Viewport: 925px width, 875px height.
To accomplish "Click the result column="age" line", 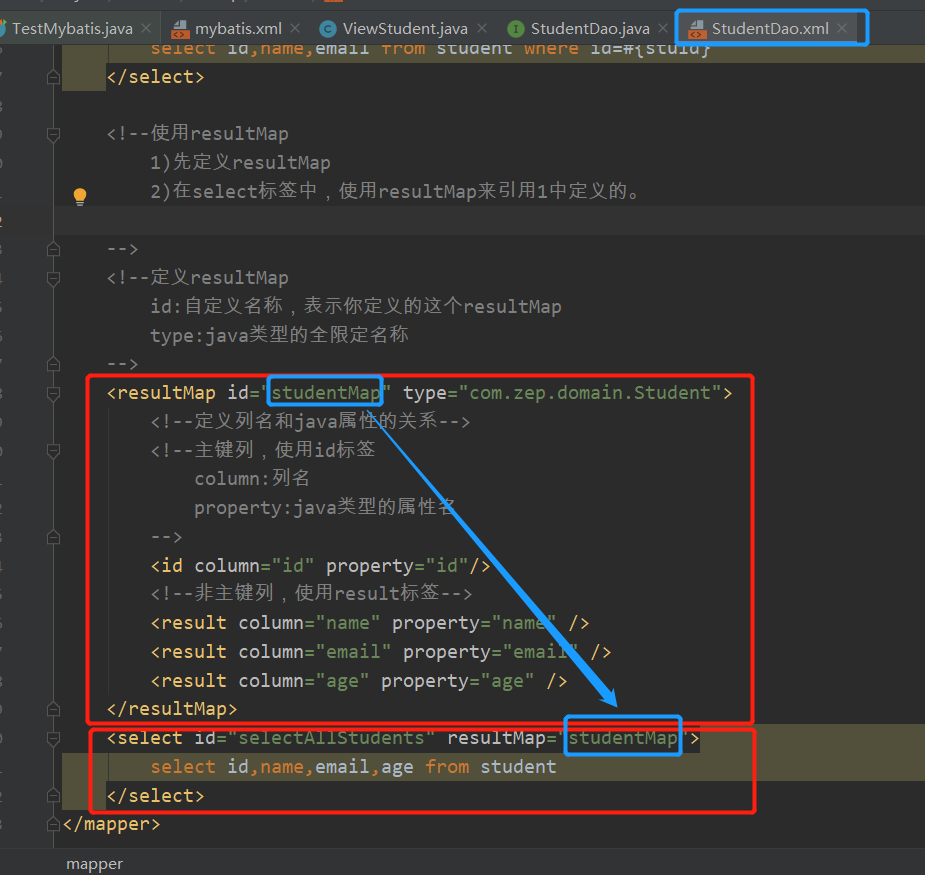I will point(359,681).
